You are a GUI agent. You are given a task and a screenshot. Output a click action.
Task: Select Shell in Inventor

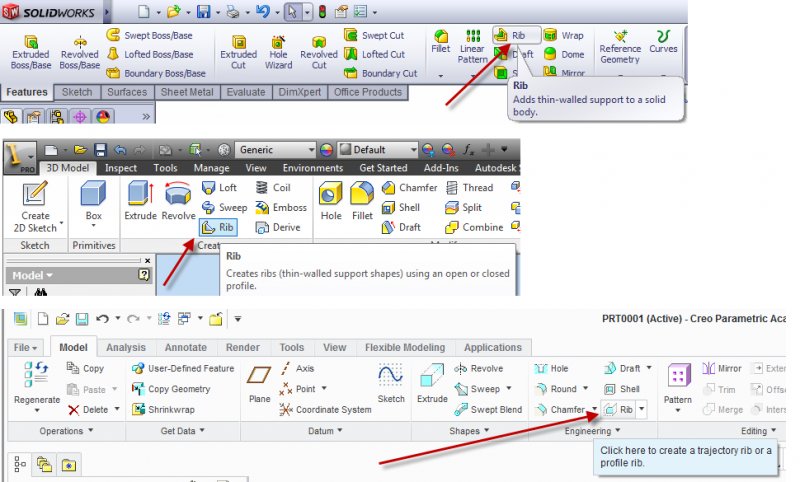(401, 208)
